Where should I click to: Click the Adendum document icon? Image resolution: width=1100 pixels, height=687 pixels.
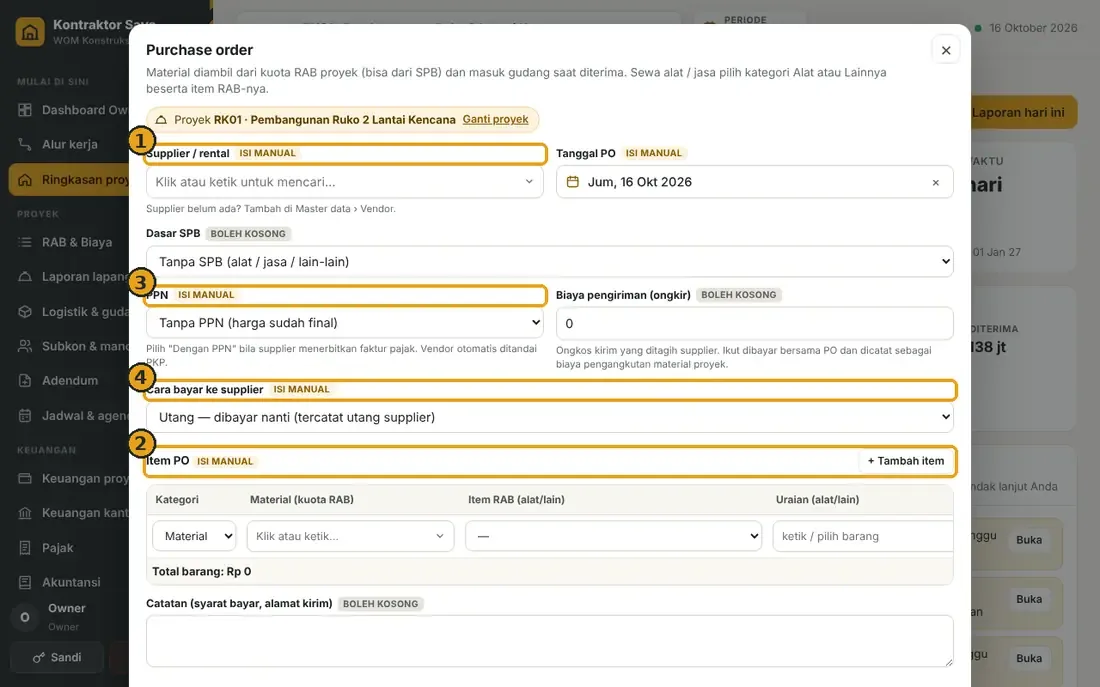(25, 380)
